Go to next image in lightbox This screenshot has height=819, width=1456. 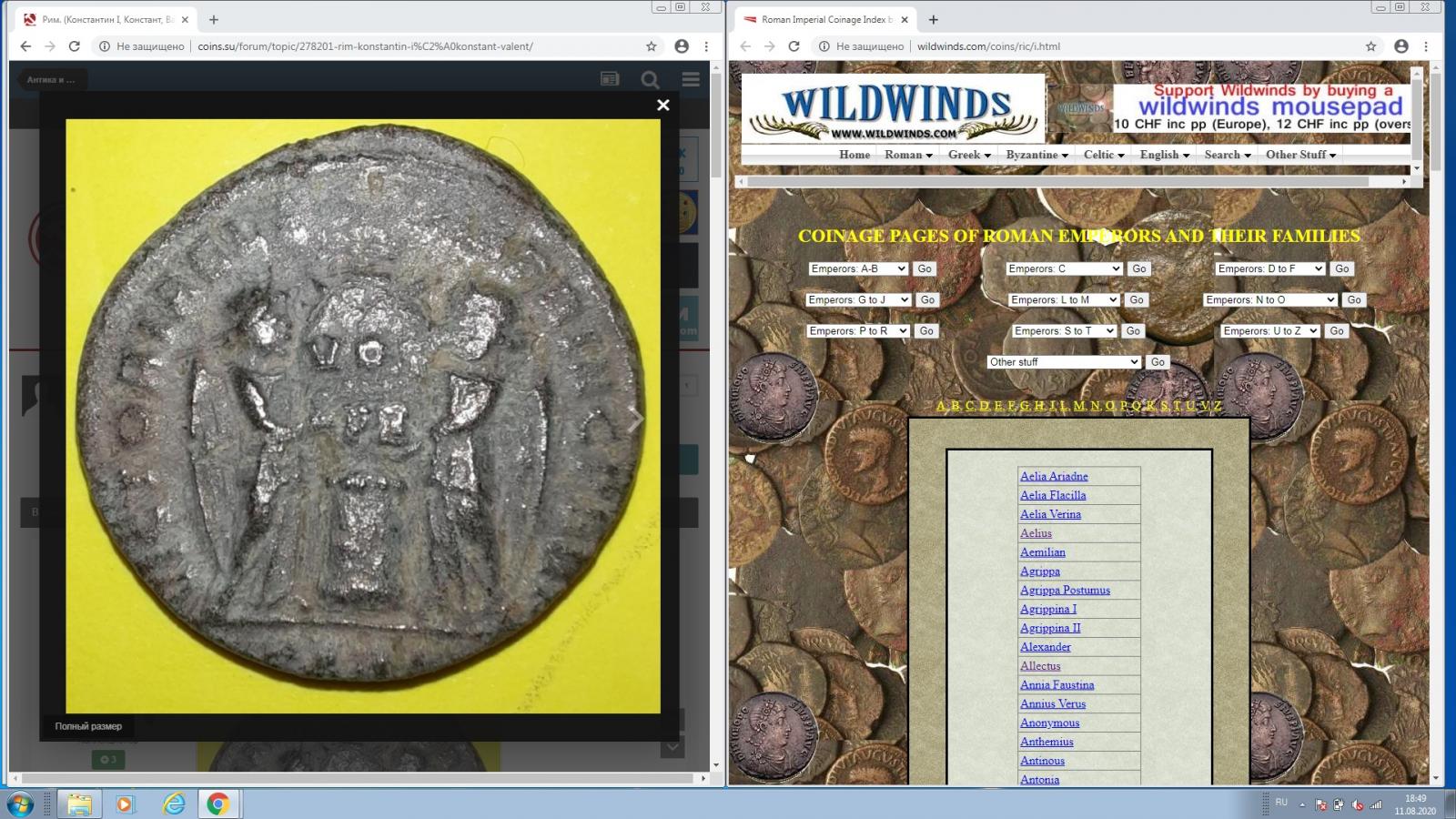click(636, 419)
